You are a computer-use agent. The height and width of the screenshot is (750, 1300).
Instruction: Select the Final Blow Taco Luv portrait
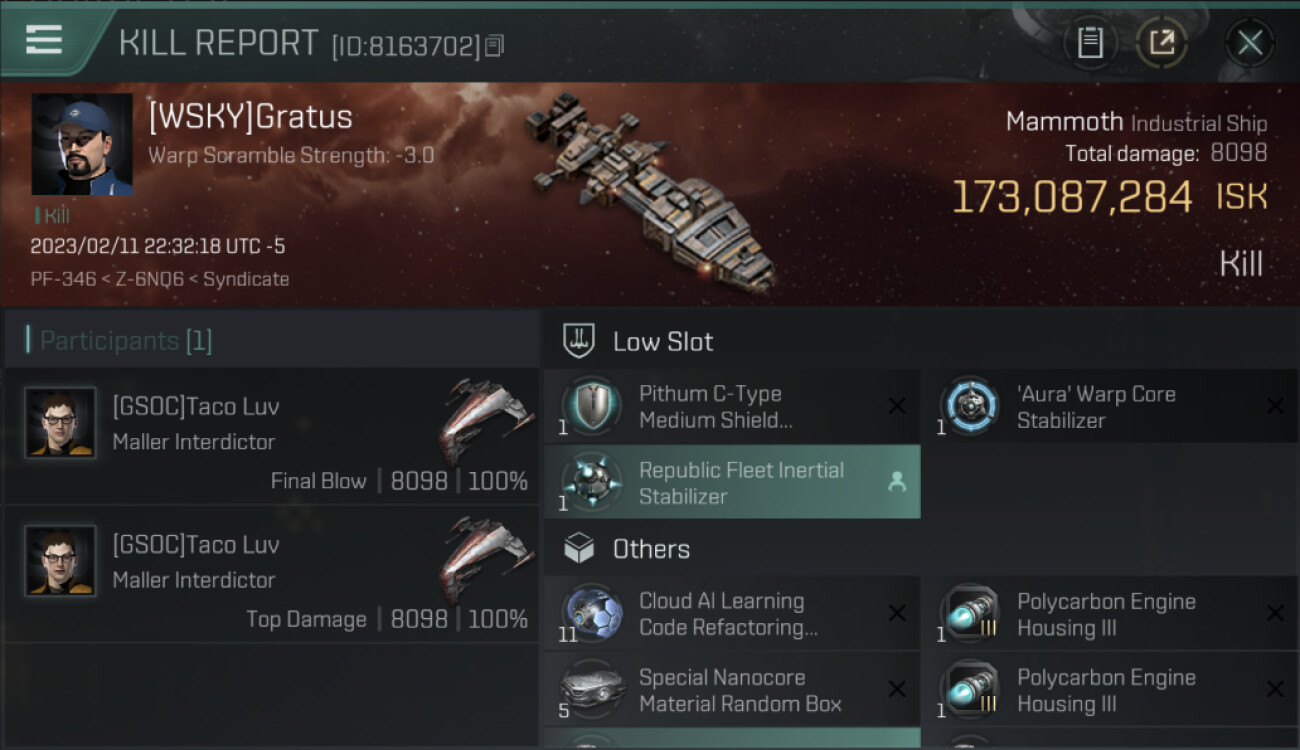[60, 423]
